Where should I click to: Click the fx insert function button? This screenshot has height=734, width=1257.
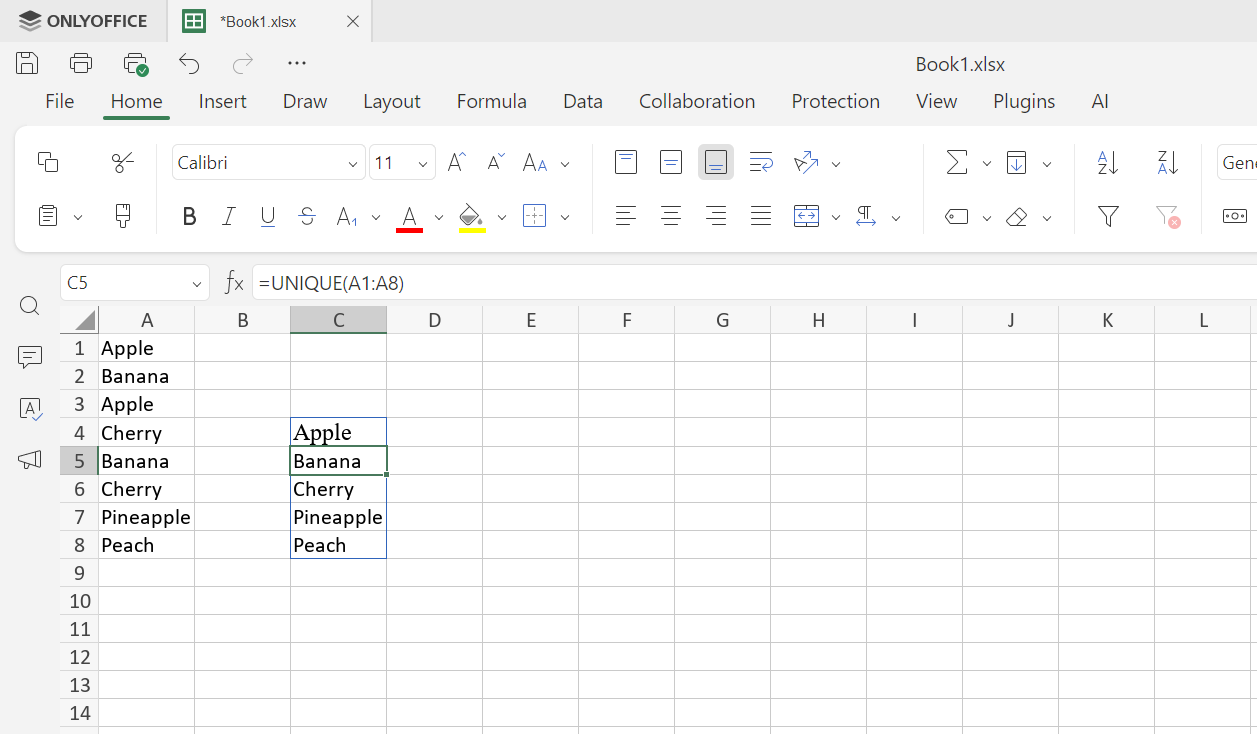tap(234, 283)
